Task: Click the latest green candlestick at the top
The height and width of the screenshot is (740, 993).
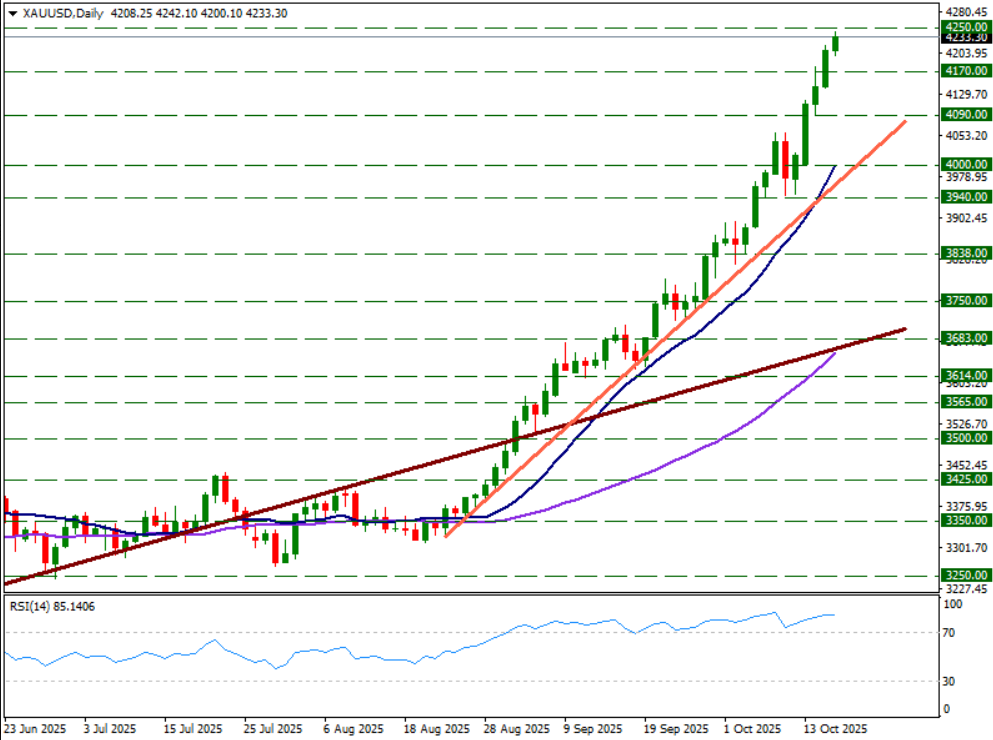Action: [x=835, y=44]
